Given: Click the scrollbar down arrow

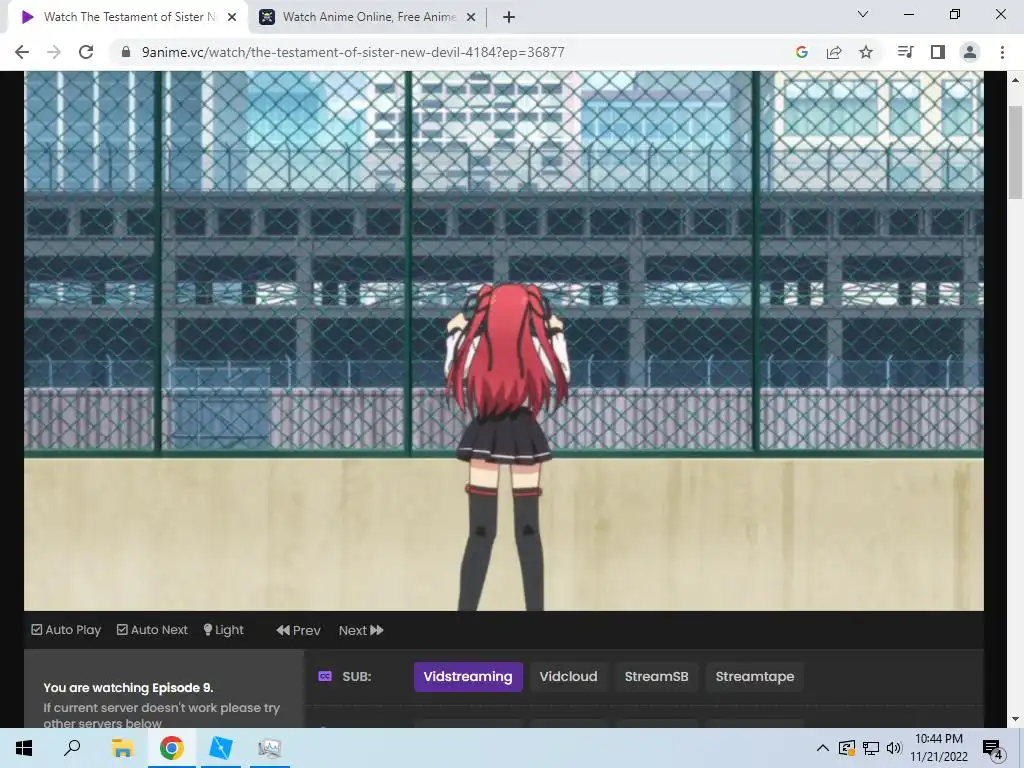Looking at the screenshot, I should pos(1016,719).
